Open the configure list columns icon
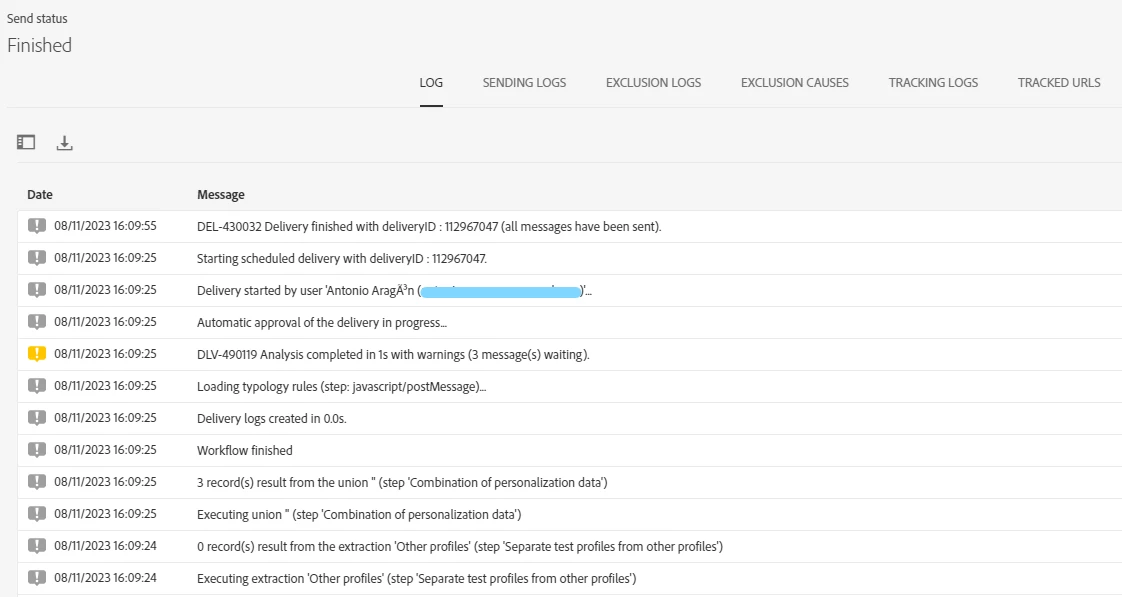The image size is (1122, 597). pos(26,142)
